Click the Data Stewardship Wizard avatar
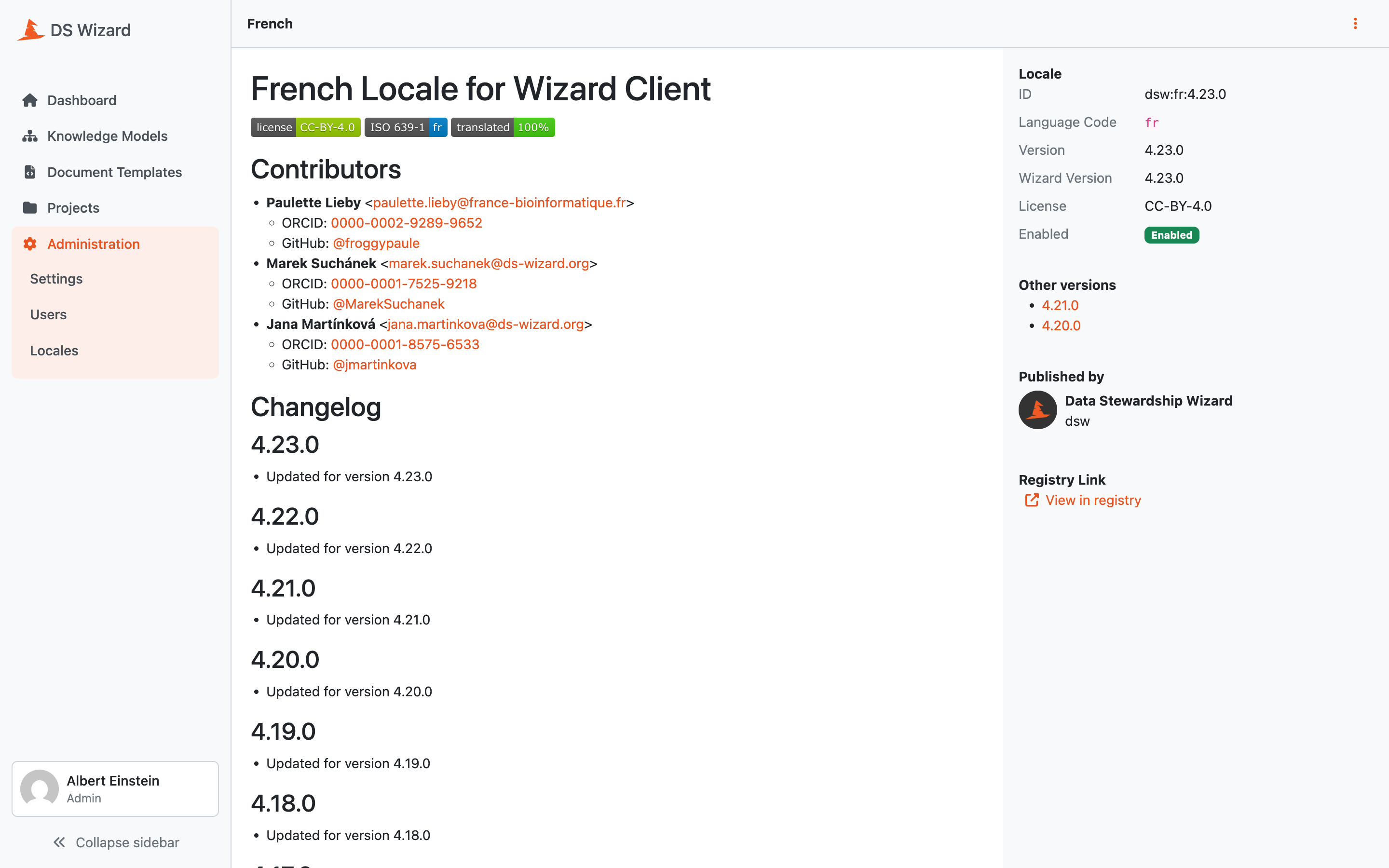This screenshot has width=1389, height=868. (x=1037, y=410)
